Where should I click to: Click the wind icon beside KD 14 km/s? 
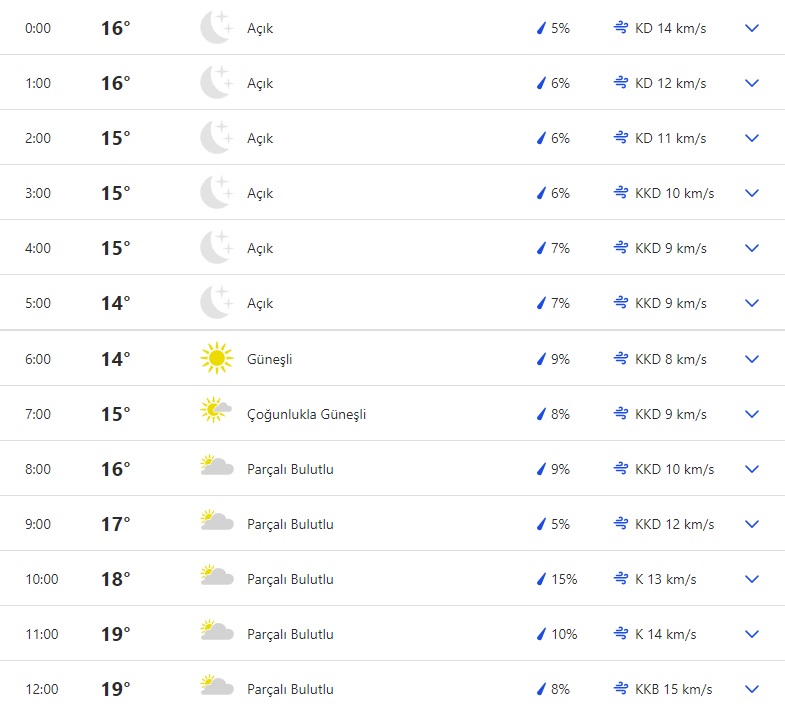click(621, 28)
